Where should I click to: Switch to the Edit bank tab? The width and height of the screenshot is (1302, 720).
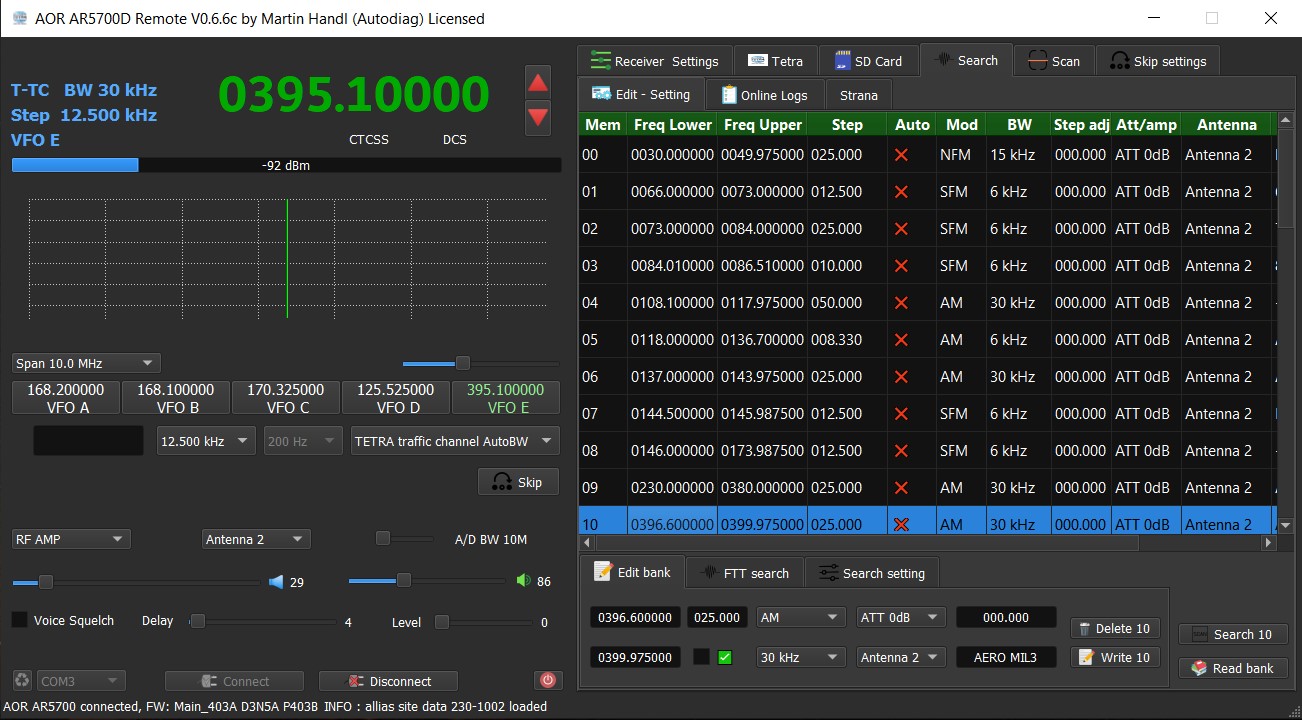coord(632,572)
